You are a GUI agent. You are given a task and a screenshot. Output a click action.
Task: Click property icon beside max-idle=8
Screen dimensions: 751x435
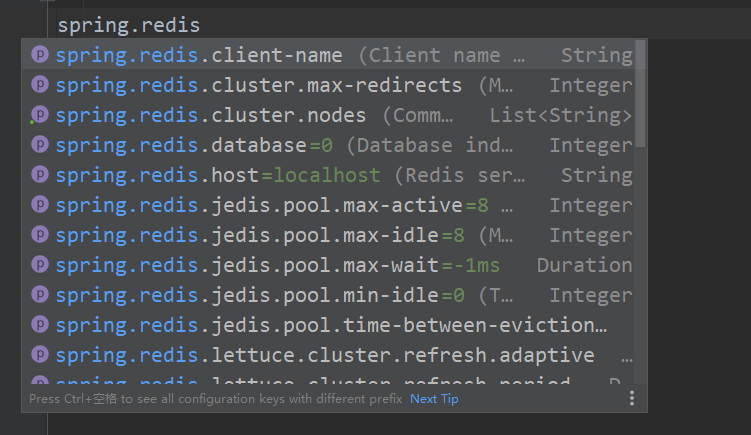point(40,235)
